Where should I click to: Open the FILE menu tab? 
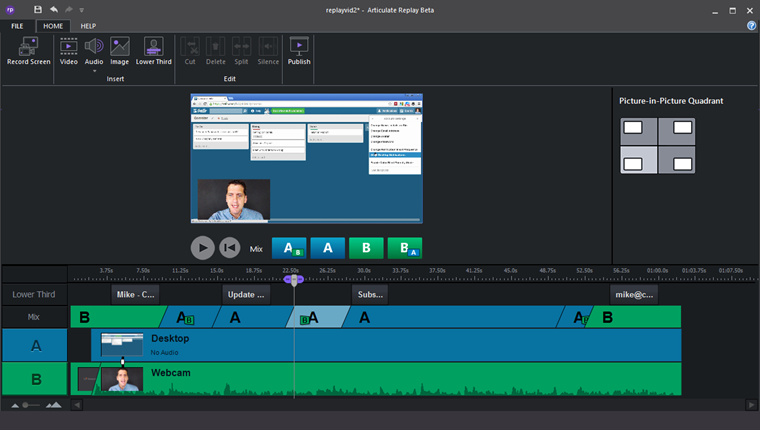(17, 25)
